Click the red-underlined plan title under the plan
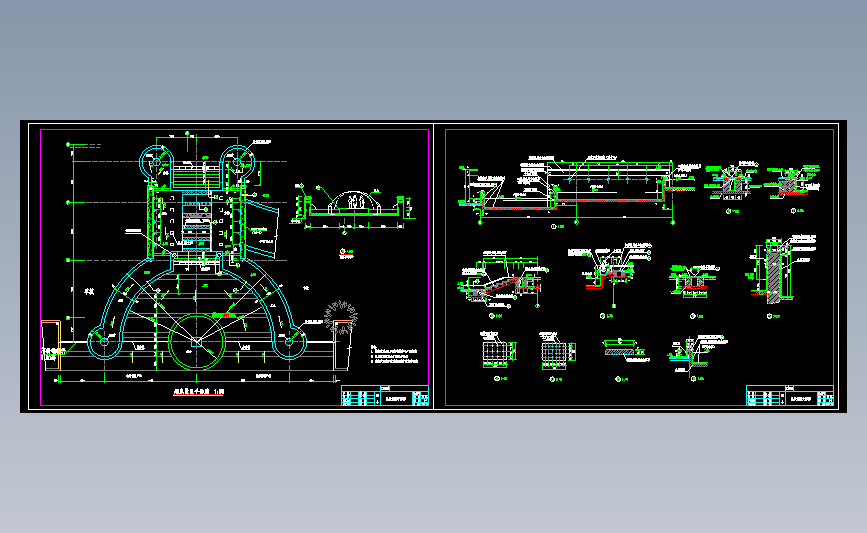Viewport: 867px width, 533px height. 199,391
